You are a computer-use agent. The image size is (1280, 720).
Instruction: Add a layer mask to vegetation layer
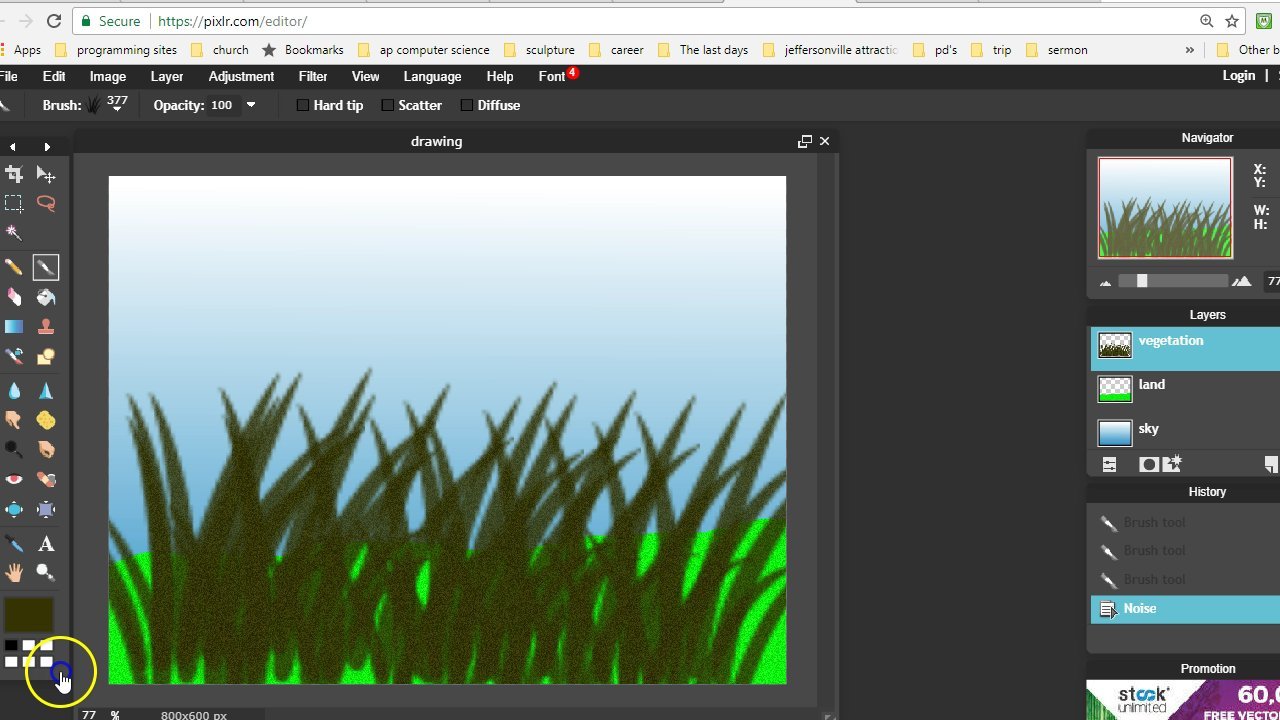pos(1149,464)
